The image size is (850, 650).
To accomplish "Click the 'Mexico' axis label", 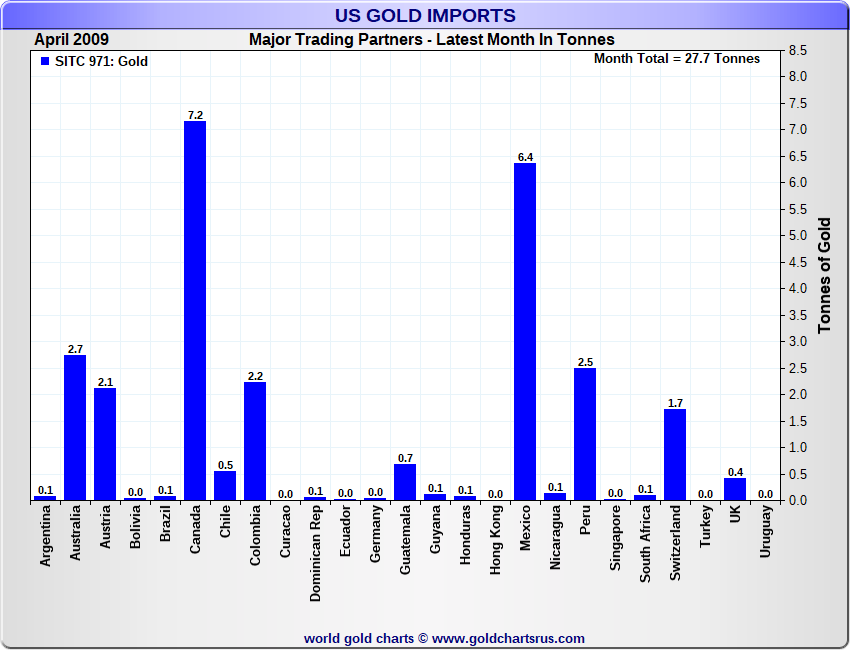I will pyautogui.click(x=525, y=528).
